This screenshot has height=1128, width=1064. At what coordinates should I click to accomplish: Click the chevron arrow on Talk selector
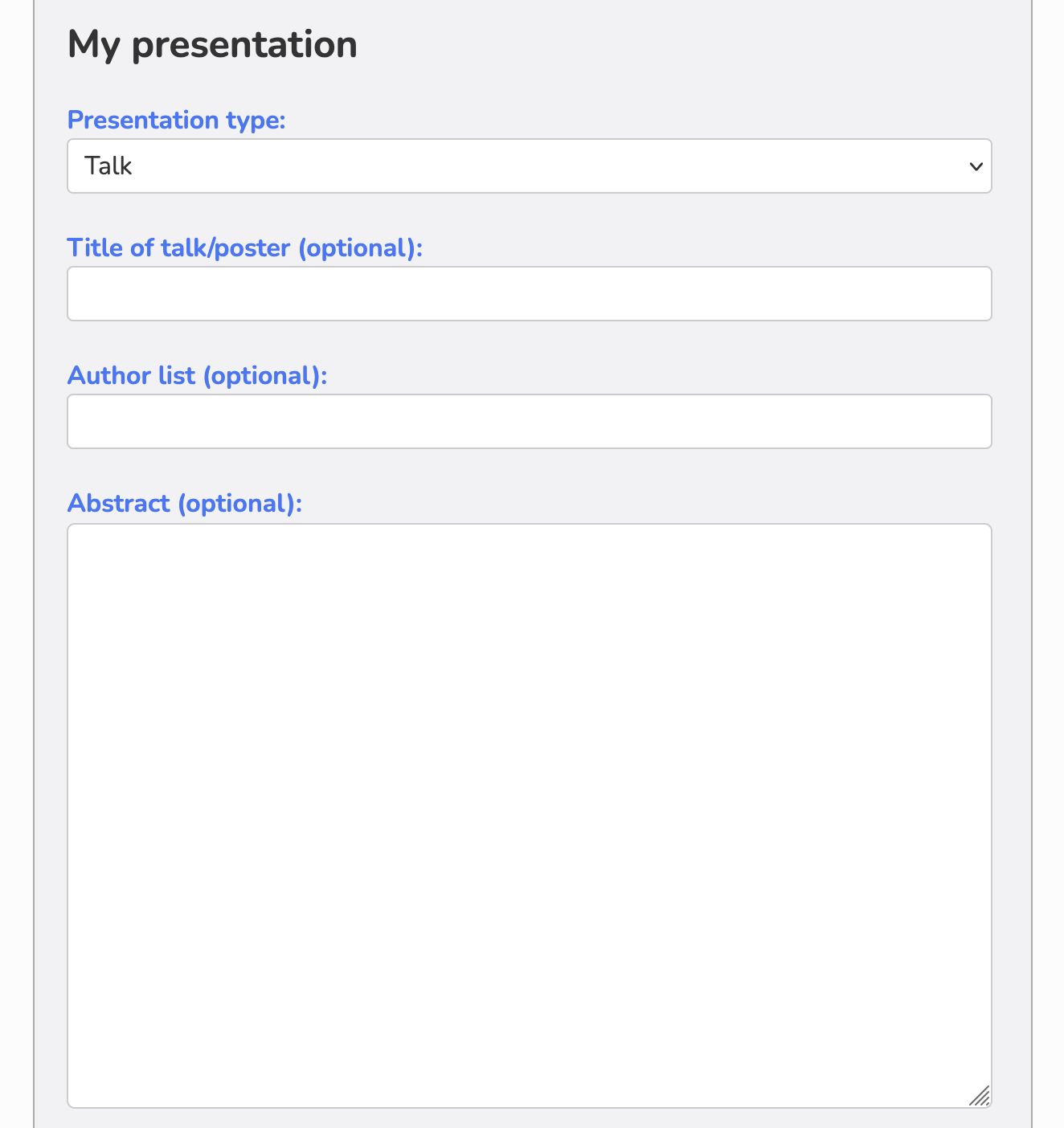pyautogui.click(x=976, y=167)
